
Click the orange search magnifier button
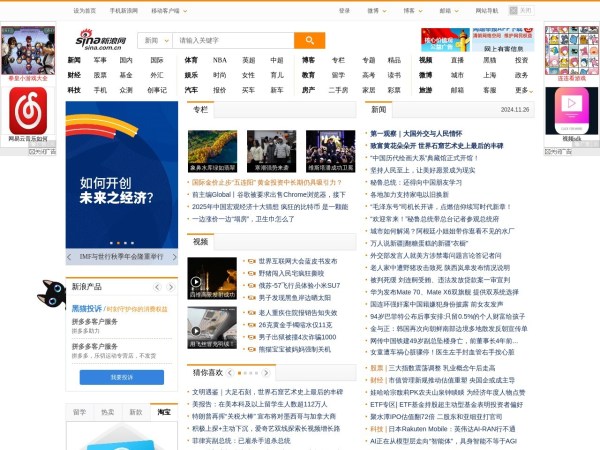(x=311, y=41)
